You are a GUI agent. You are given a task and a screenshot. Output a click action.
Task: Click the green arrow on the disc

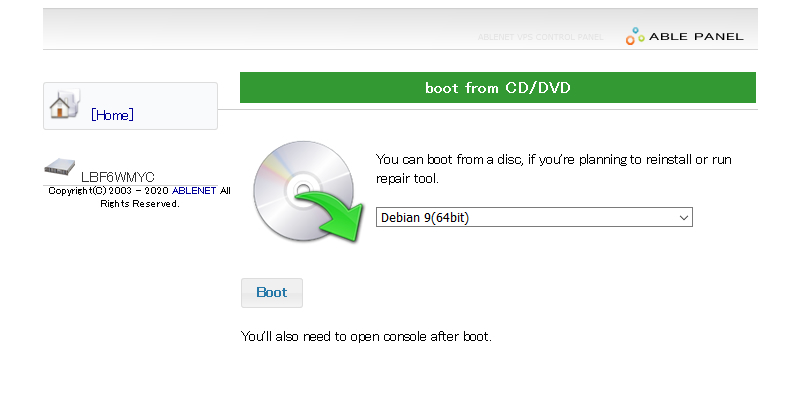coord(330,213)
